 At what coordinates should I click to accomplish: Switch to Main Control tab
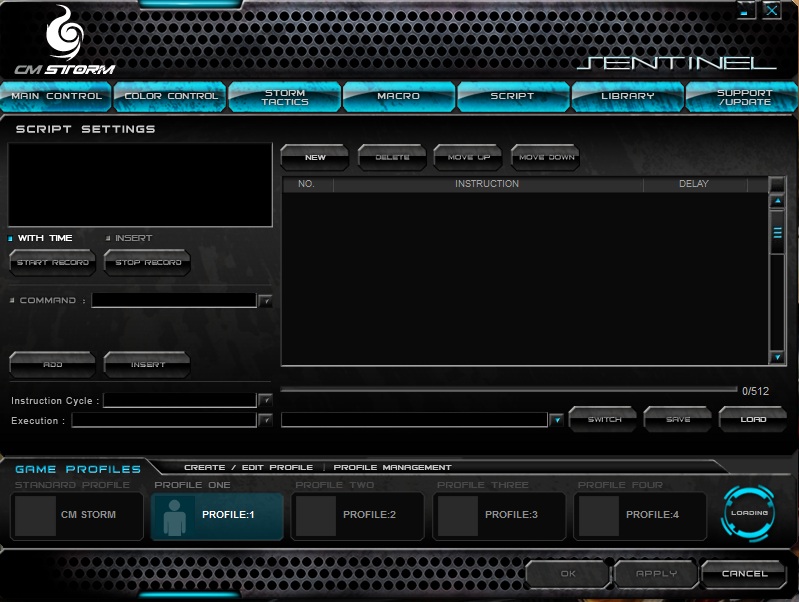tap(56, 96)
